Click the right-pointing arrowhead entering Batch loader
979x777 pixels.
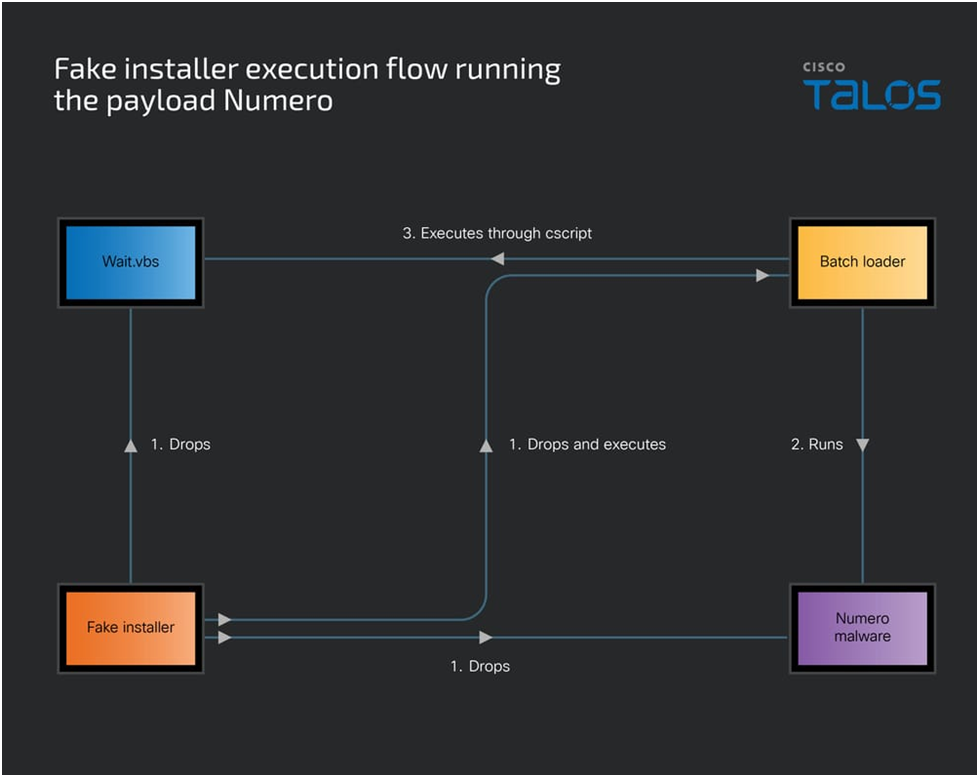[763, 275]
